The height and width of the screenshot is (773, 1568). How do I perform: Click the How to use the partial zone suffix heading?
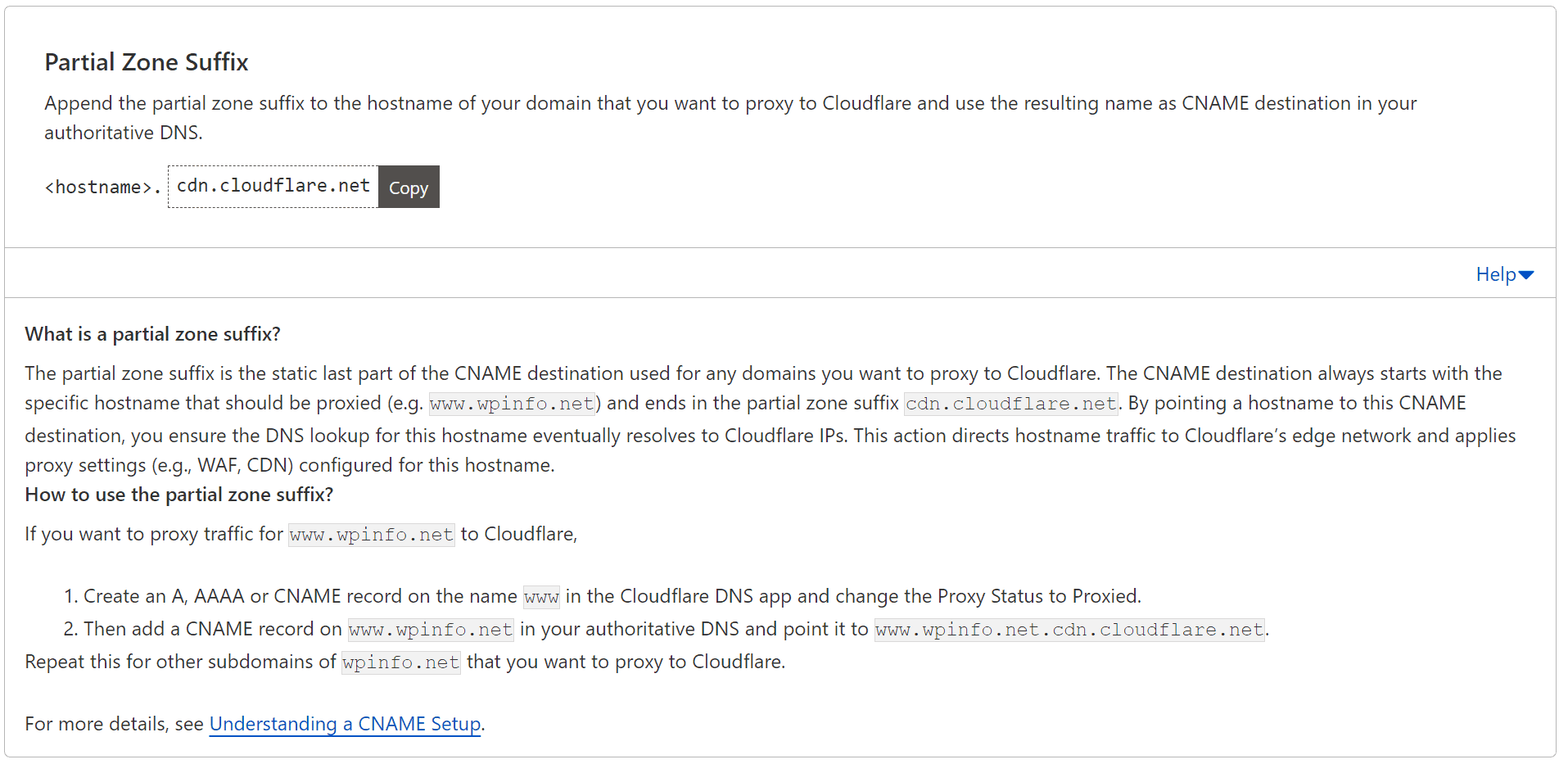point(178,494)
